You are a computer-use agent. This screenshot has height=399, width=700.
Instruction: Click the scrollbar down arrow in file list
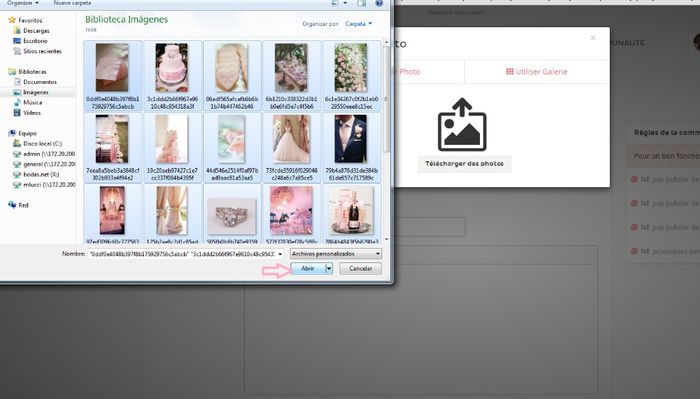[386, 240]
